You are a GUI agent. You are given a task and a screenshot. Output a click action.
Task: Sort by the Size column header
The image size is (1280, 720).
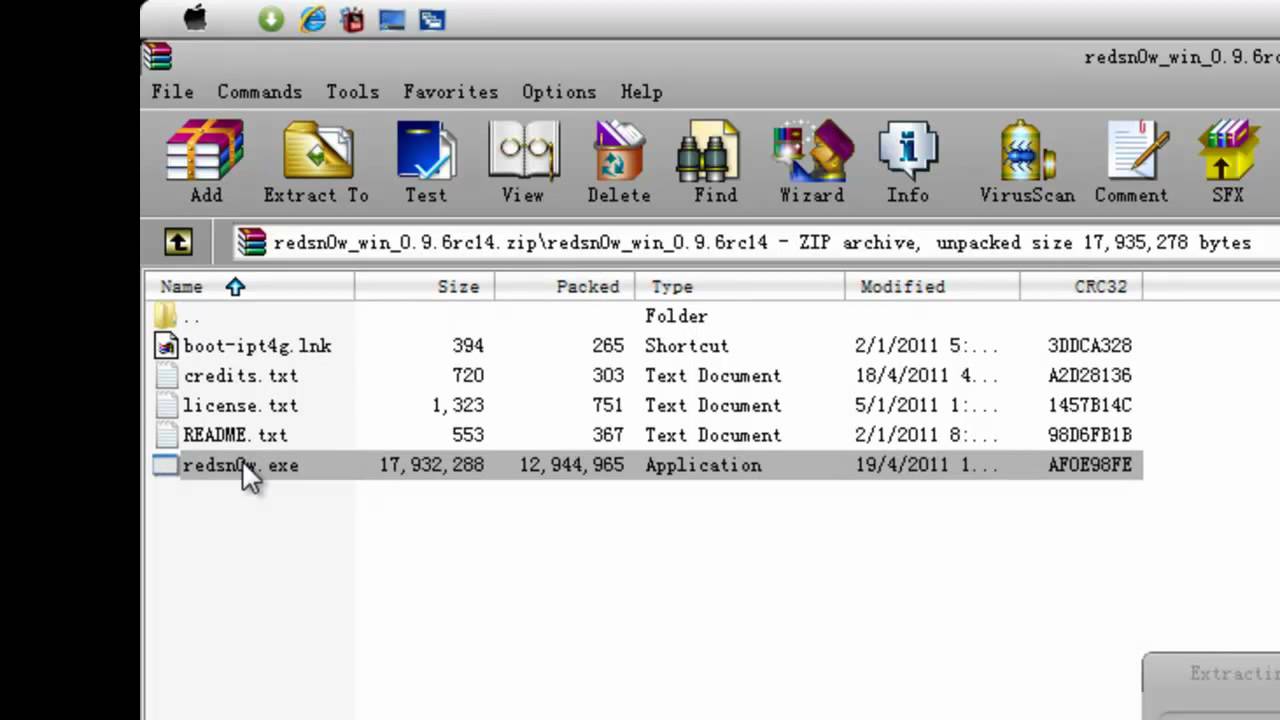[x=425, y=287]
